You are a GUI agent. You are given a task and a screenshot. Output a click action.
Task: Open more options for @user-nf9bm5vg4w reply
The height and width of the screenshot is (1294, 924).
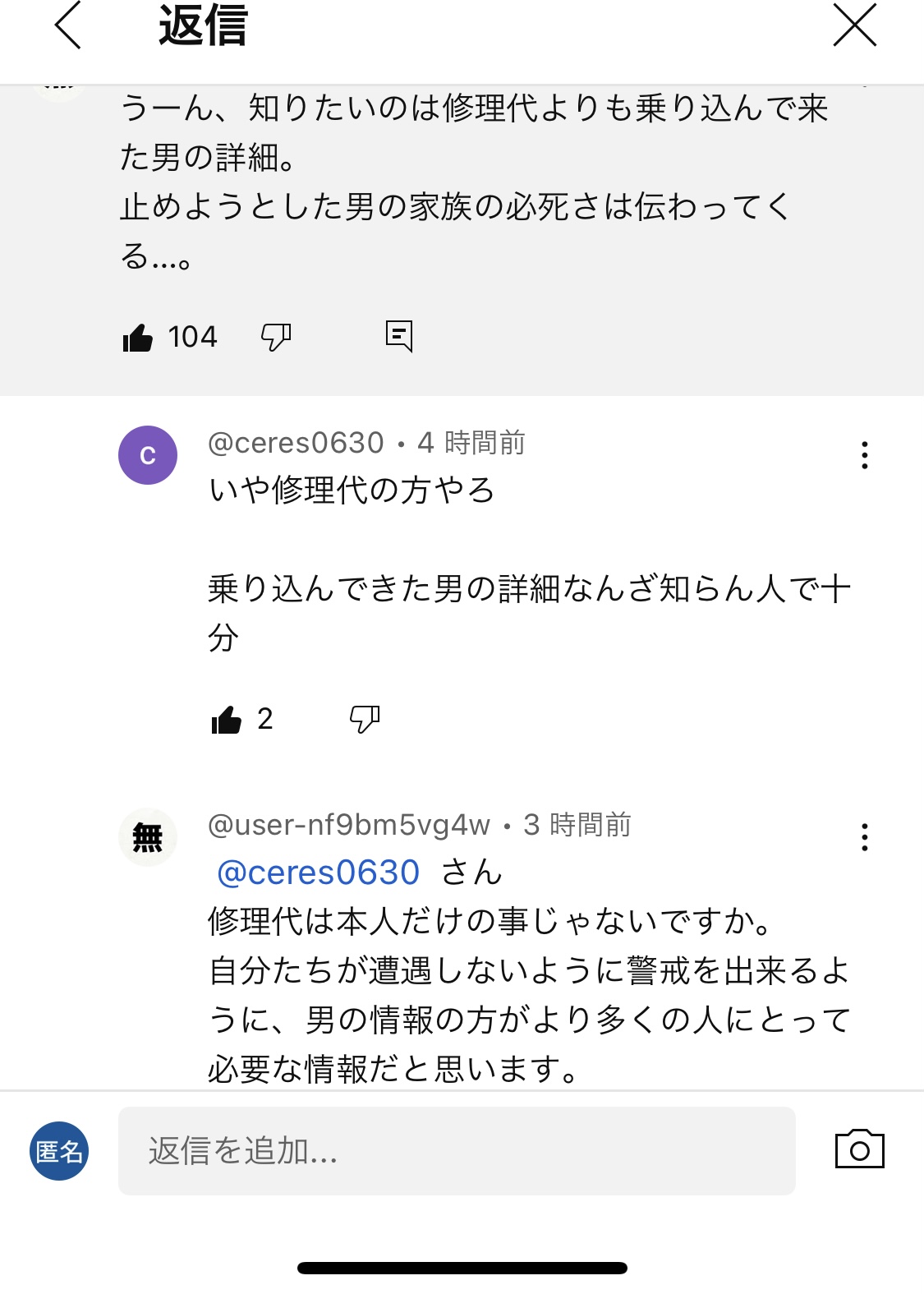tap(864, 837)
